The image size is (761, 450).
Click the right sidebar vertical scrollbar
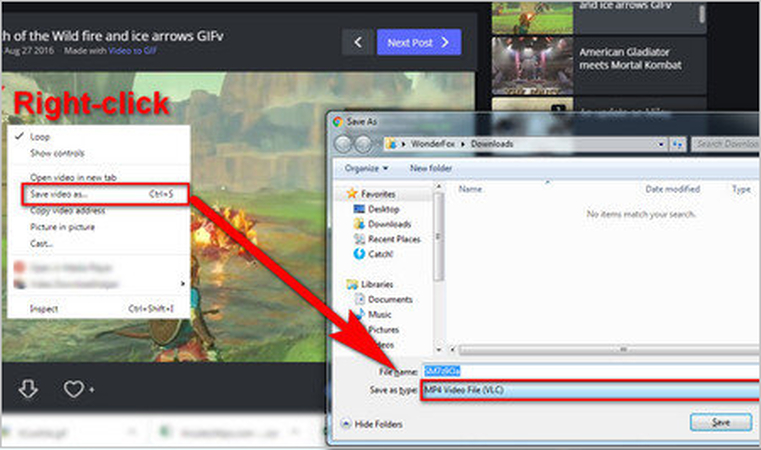(702, 14)
